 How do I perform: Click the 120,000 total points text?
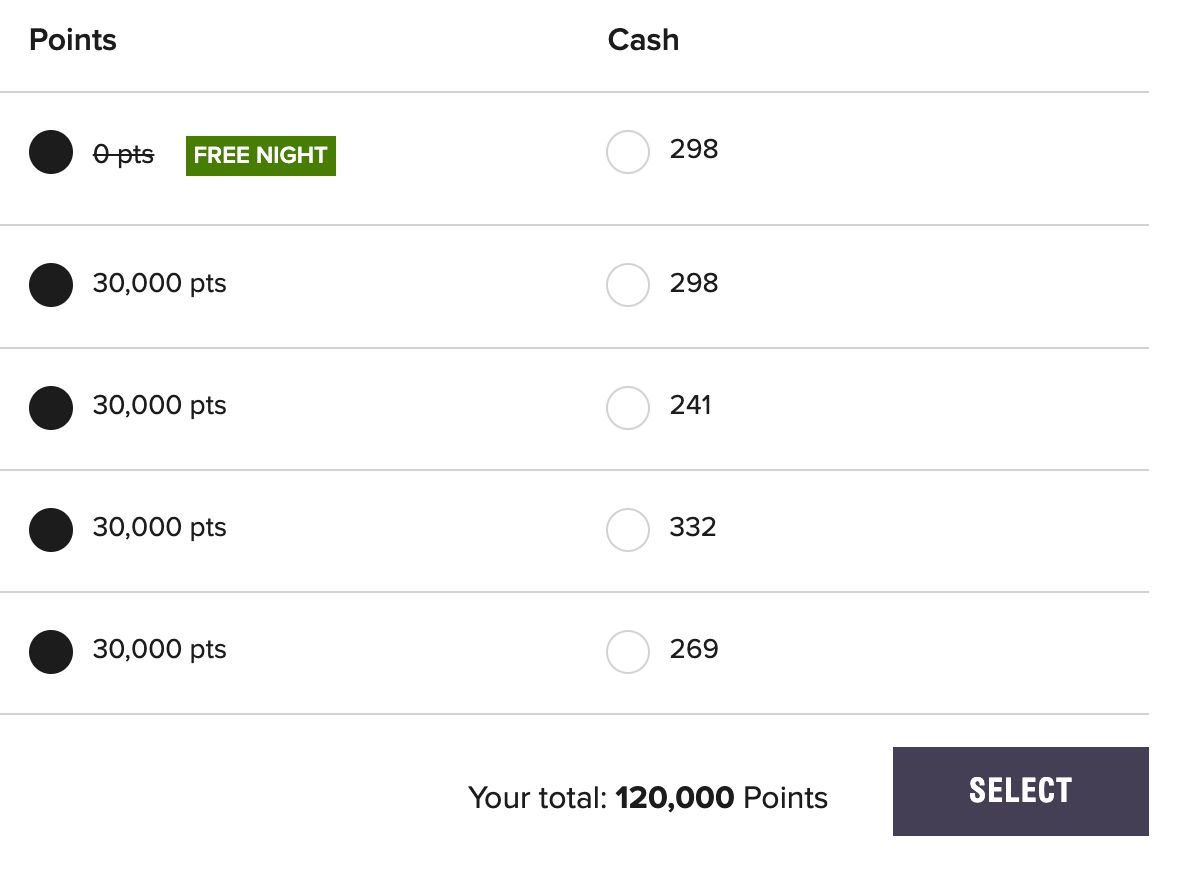tap(675, 798)
